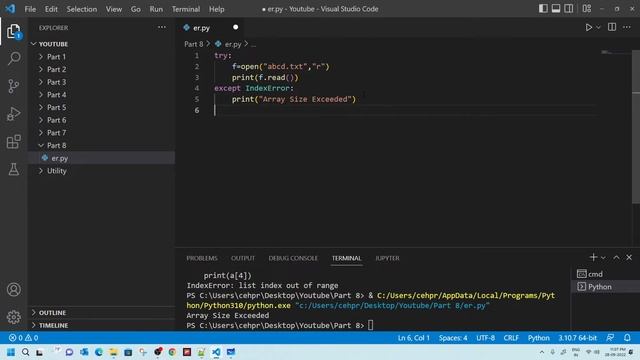Switch to the OUTPUT tab

(x=243, y=258)
